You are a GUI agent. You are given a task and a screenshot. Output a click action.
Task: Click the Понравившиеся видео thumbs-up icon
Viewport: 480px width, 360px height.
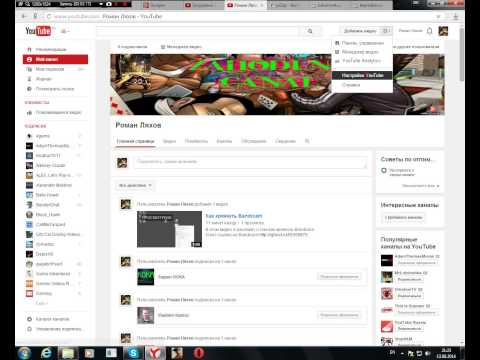[x=29, y=113]
